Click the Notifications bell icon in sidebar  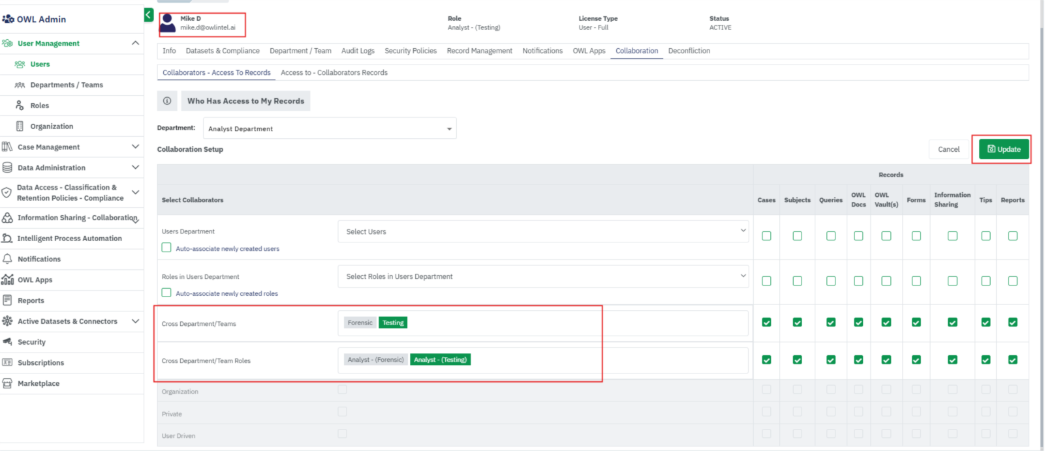tap(8, 259)
